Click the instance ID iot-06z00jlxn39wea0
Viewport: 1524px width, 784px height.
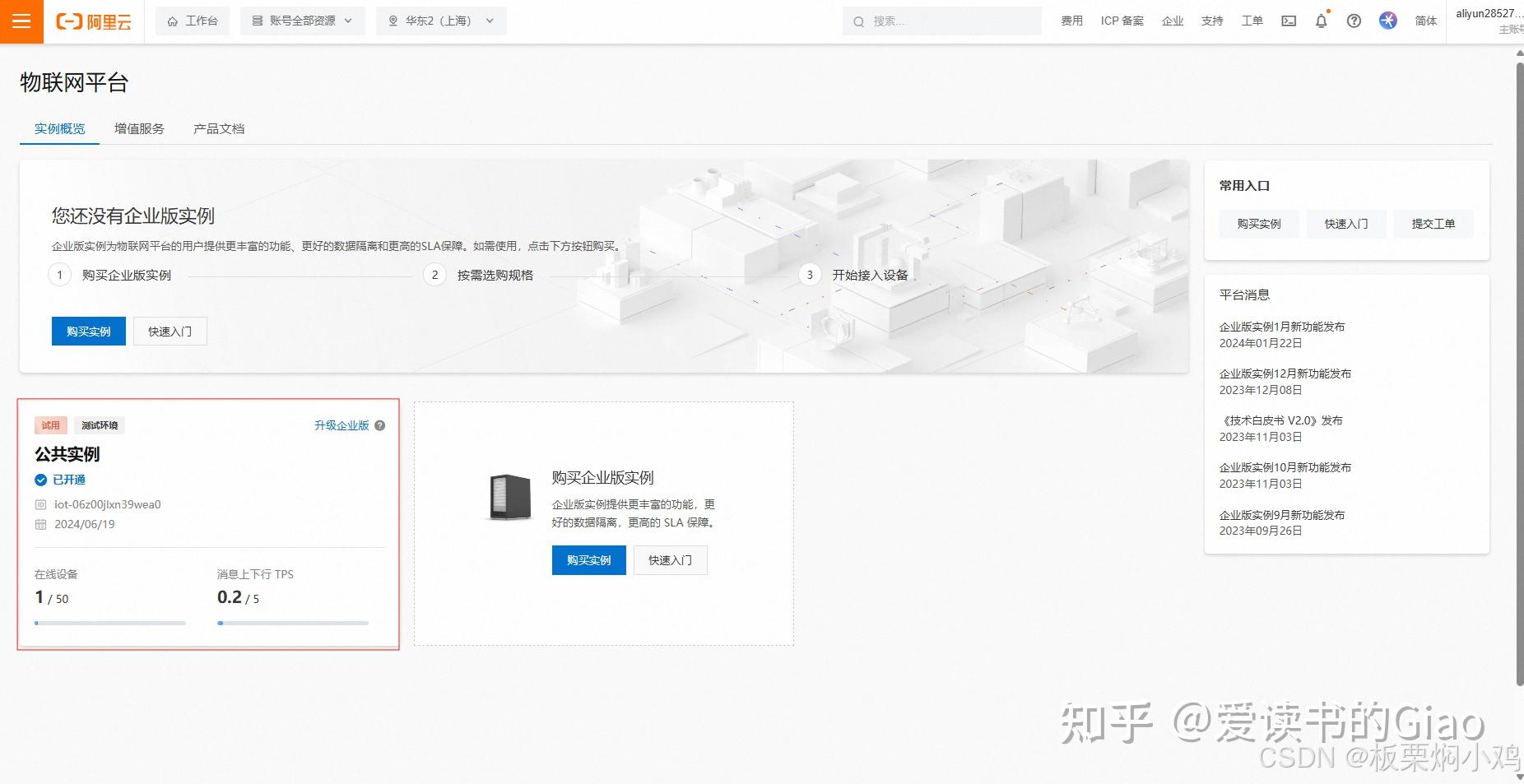coord(108,504)
